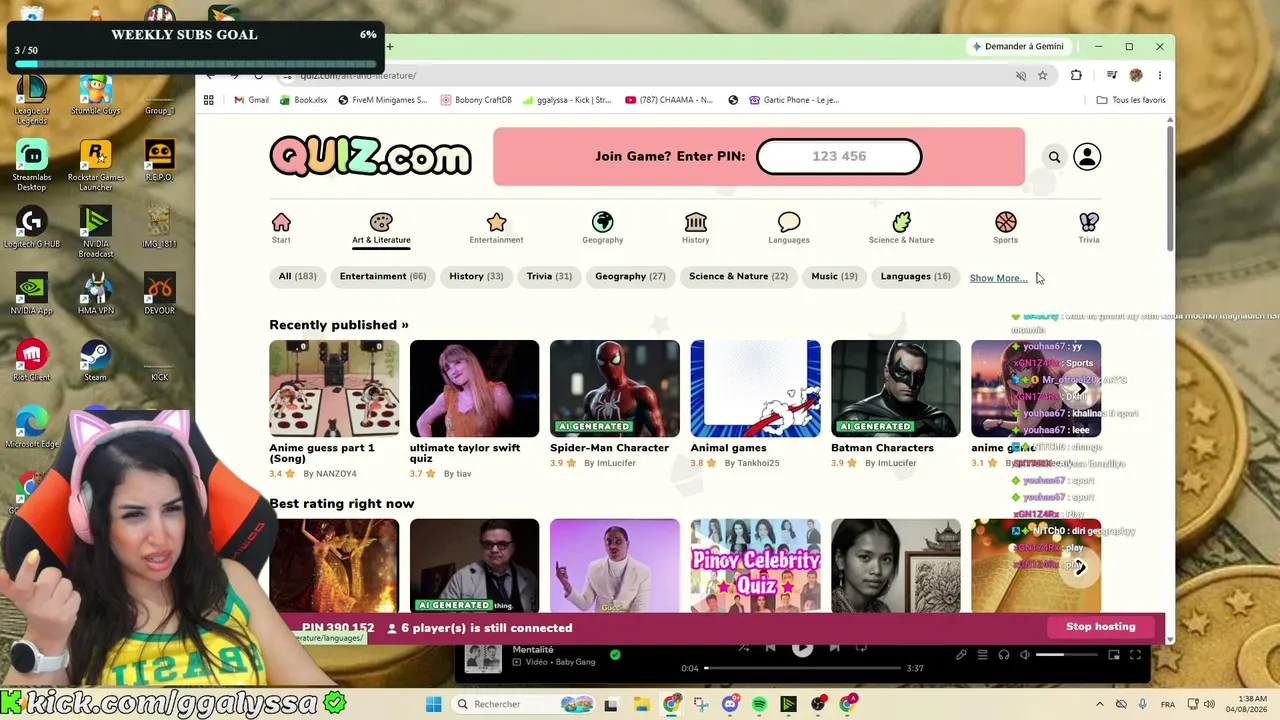Select the Sports basketball category icon
Image resolution: width=1280 pixels, height=720 pixels.
pos(1005,222)
